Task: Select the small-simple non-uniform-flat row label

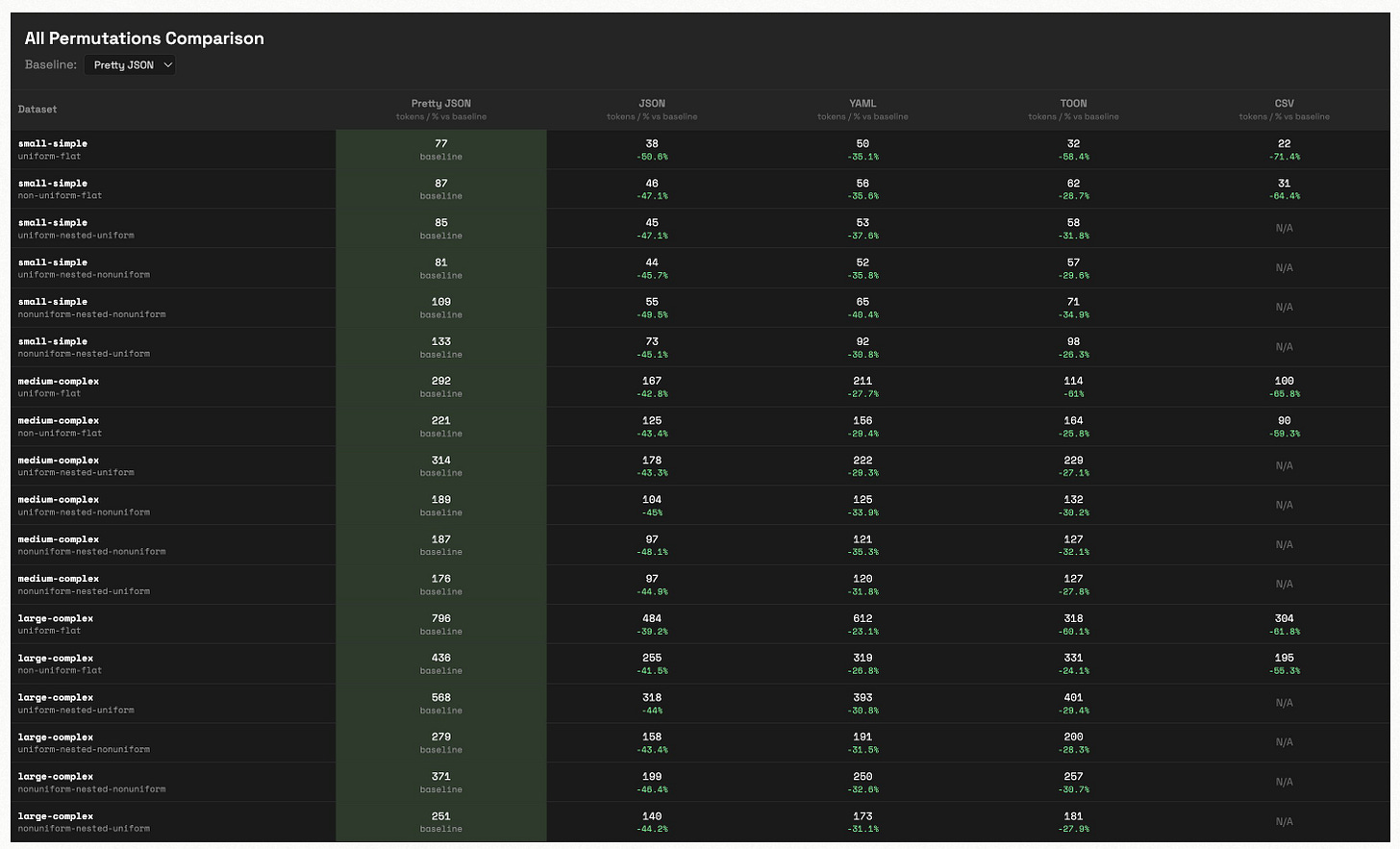Action: (x=60, y=188)
